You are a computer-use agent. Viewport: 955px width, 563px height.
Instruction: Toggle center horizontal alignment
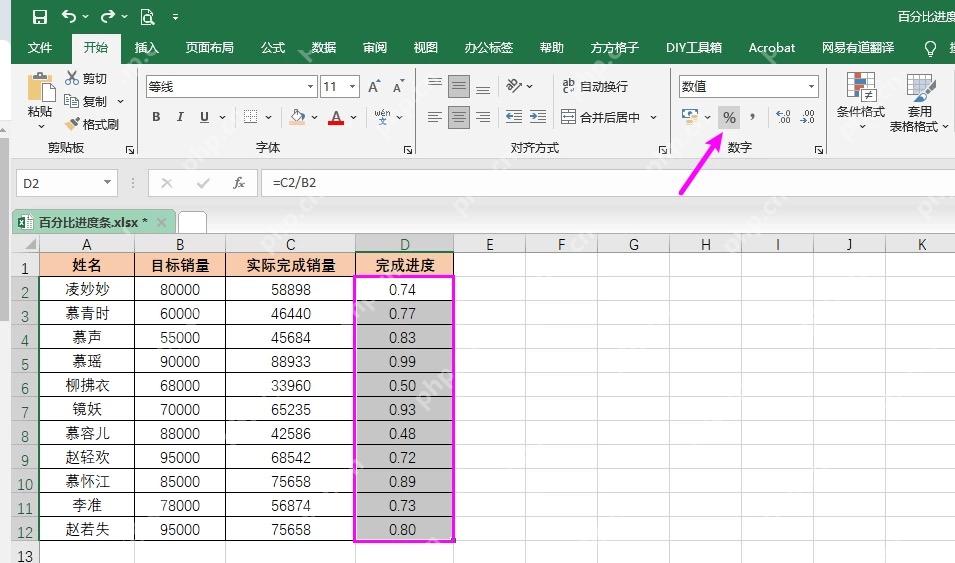(459, 117)
